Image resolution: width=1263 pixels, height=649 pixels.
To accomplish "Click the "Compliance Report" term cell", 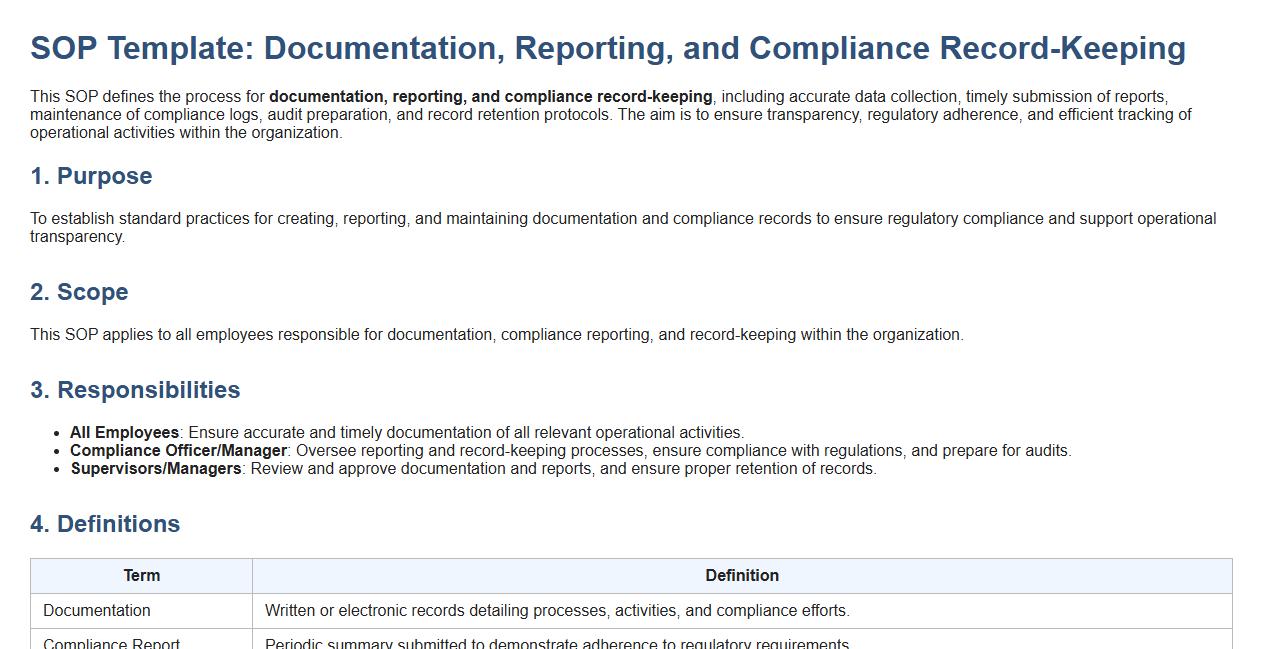I will click(112, 643).
